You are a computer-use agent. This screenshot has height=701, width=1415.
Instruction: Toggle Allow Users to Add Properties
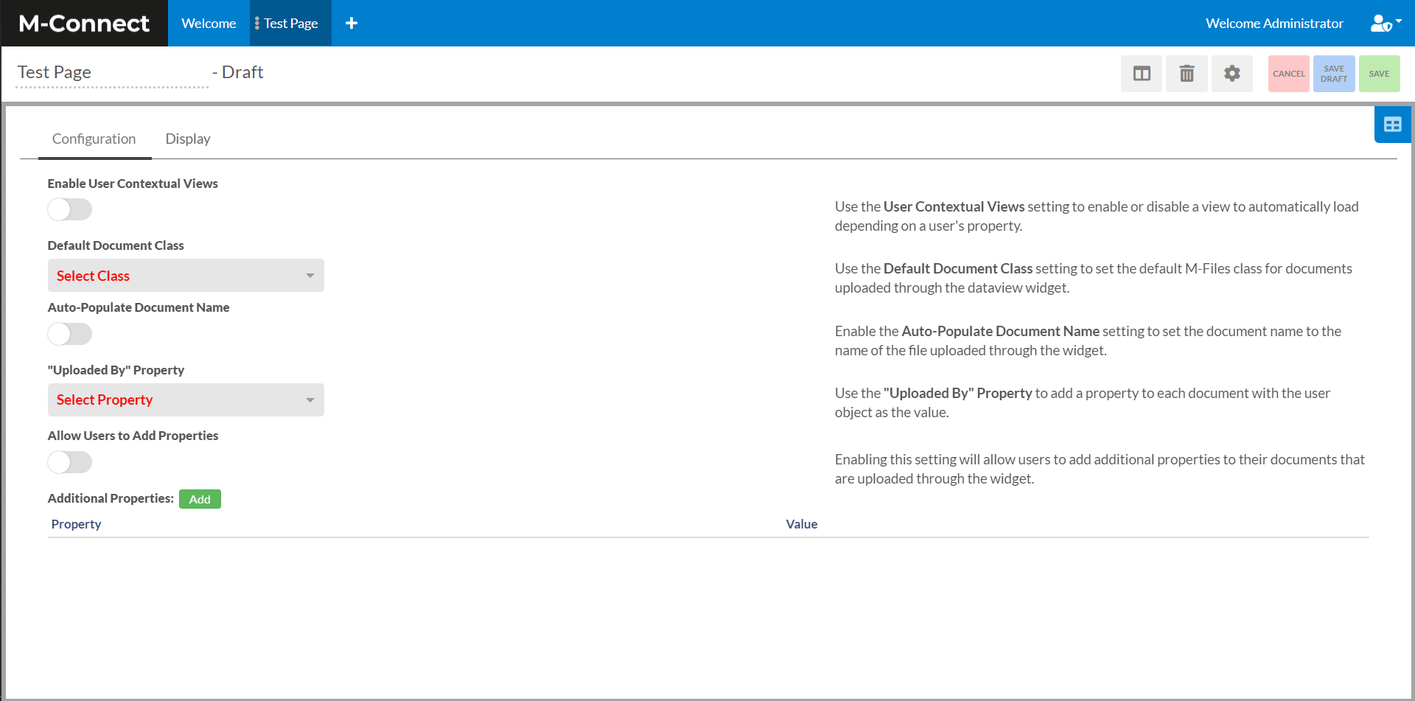coord(70,462)
